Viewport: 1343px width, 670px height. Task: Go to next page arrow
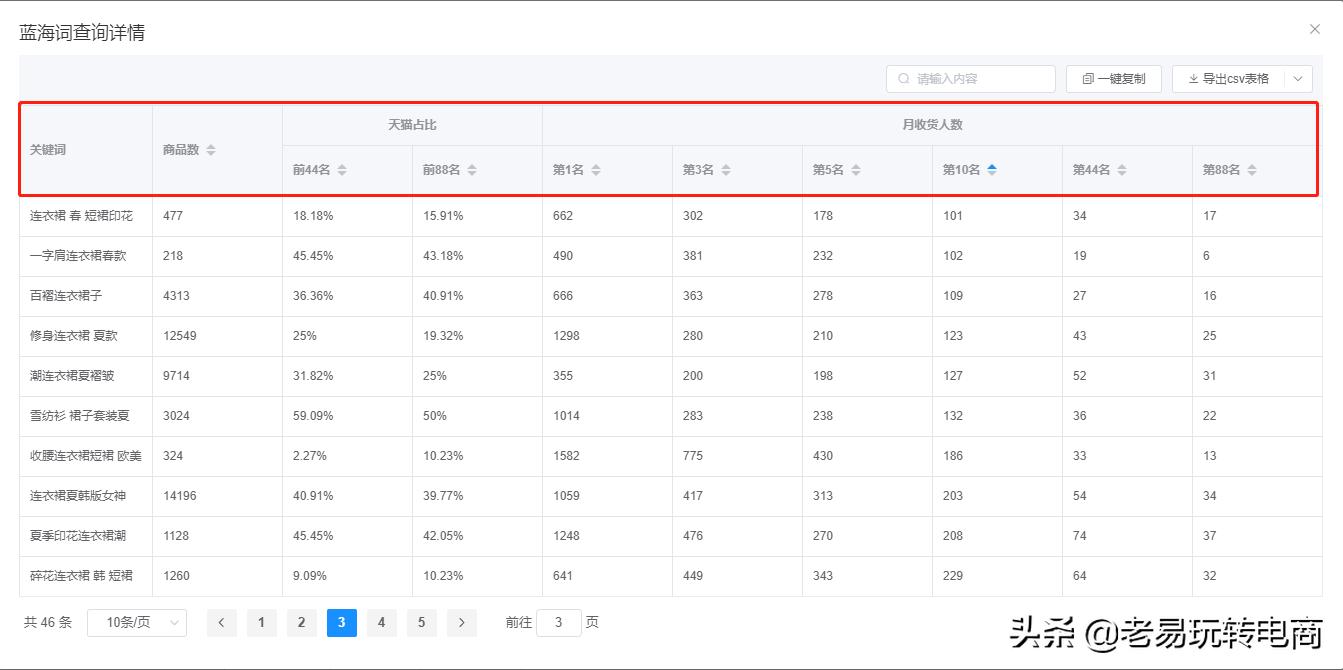click(x=461, y=622)
